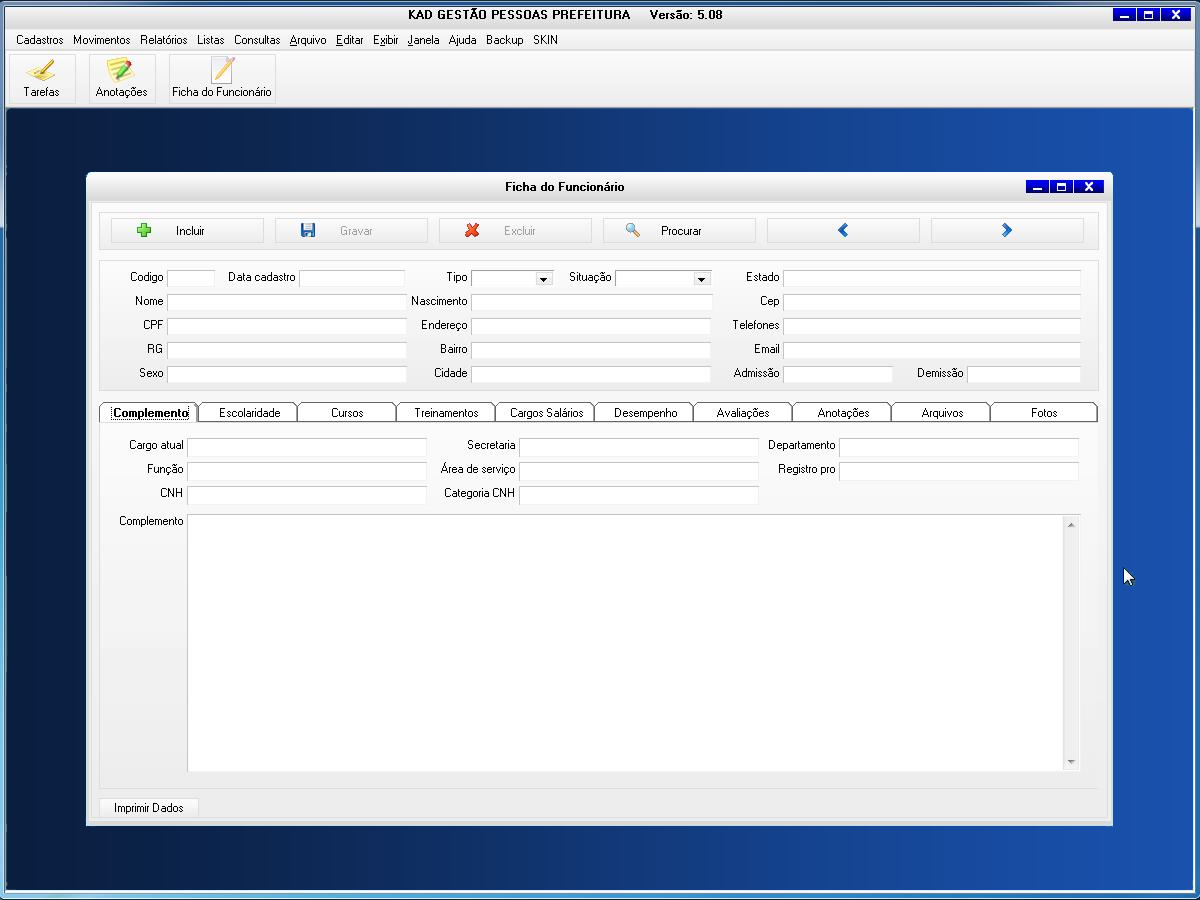The image size is (1200, 900).
Task: Click the RG input field
Action: pyautogui.click(x=287, y=350)
